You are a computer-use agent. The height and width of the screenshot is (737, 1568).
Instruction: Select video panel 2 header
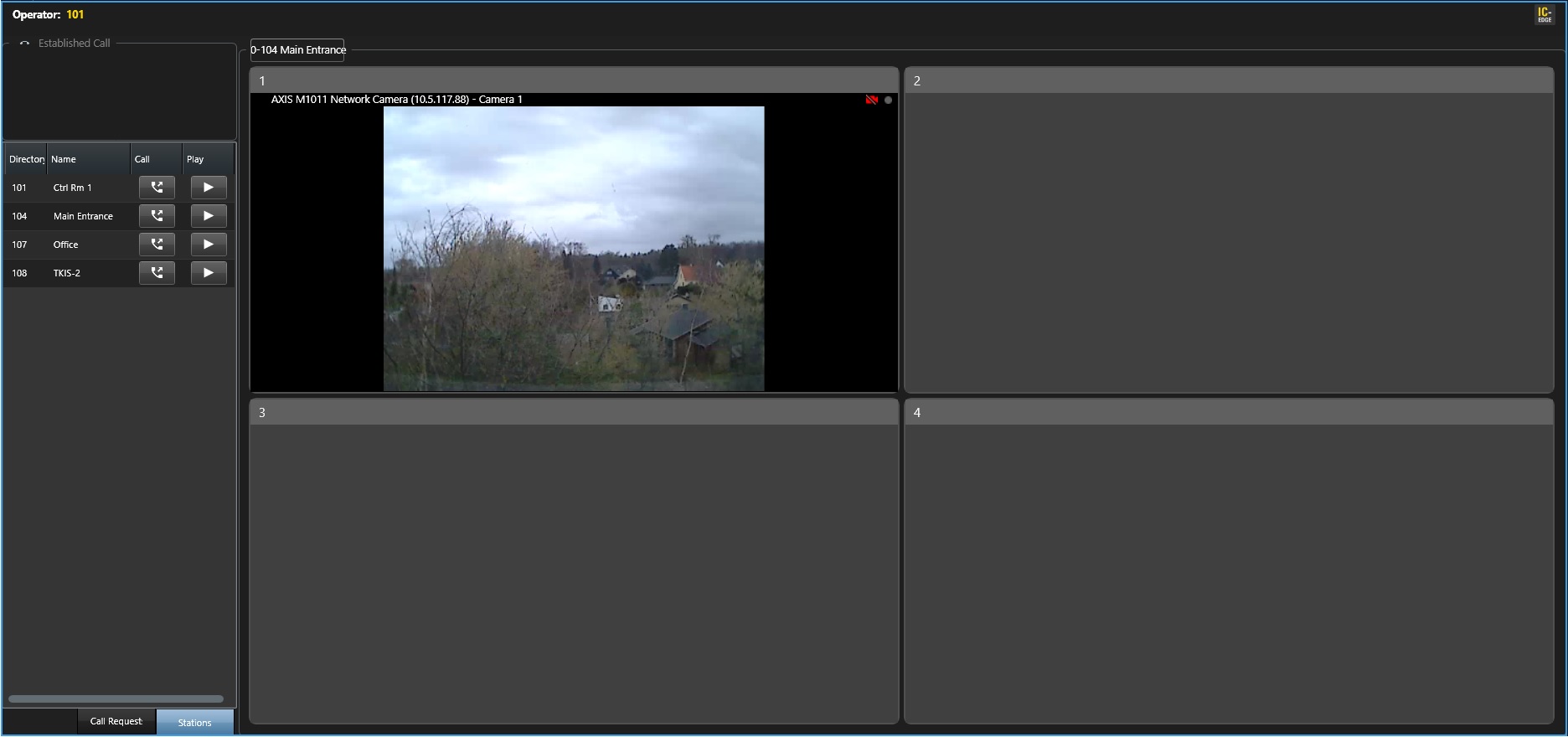point(1229,81)
